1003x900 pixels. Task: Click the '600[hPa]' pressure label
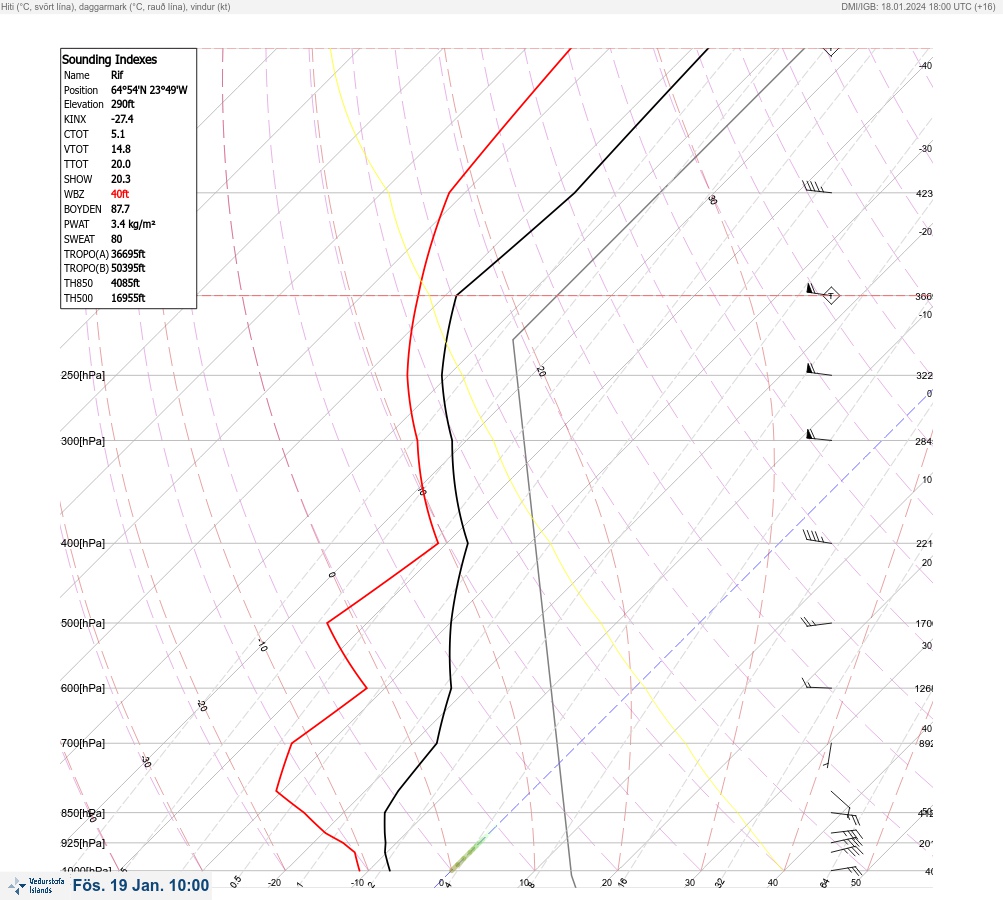83,688
